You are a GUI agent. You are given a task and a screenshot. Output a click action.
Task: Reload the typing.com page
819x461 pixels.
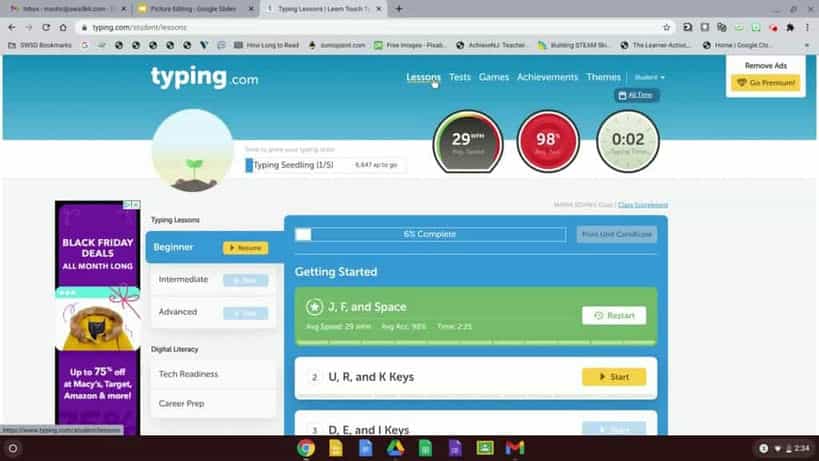(x=46, y=27)
